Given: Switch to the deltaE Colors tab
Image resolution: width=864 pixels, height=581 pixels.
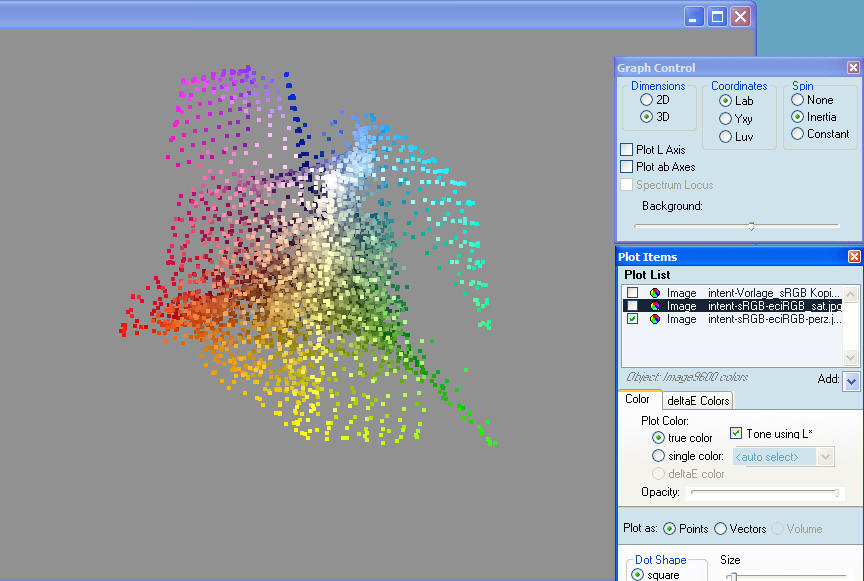Looking at the screenshot, I should tap(698, 401).
